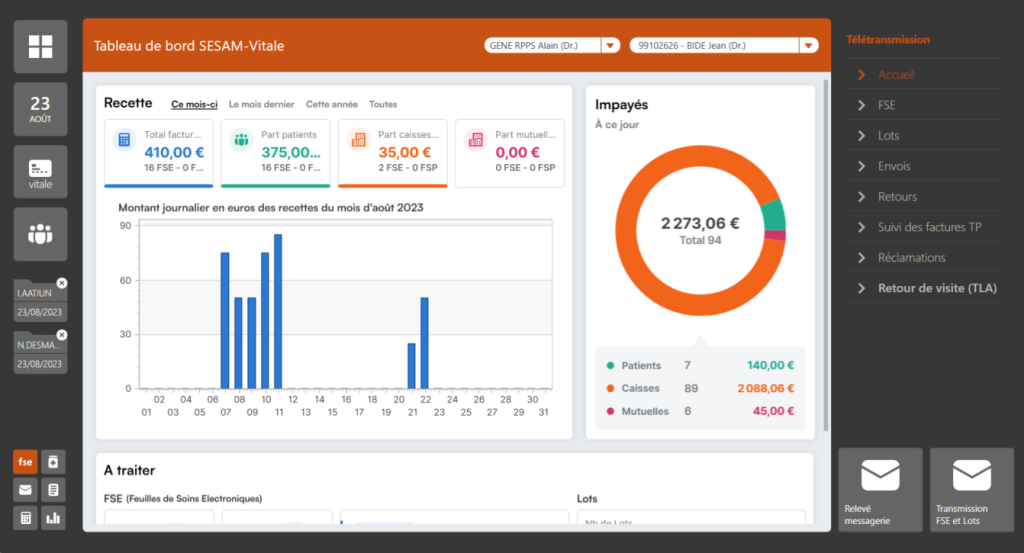The image size is (1024, 553).
Task: Open the GENE RPPS Alain doctor dropdown
Action: pos(609,45)
